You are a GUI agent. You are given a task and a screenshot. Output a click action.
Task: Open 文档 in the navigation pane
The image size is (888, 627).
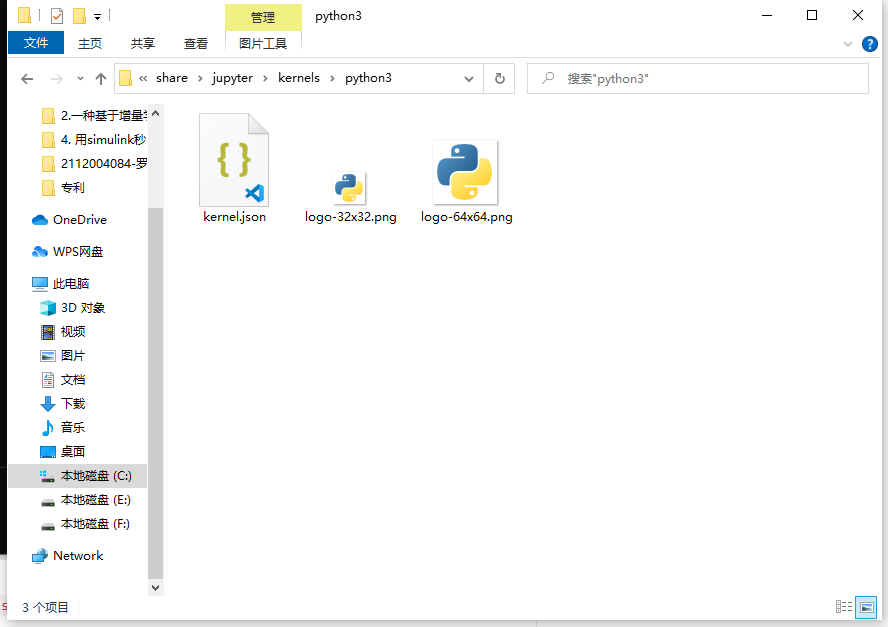pyautogui.click(x=63, y=379)
